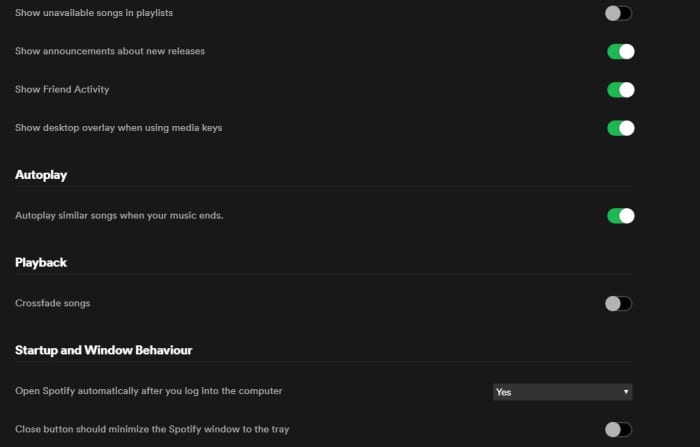Viewport: 700px width, 447px height.
Task: Switch off Autoplay similar songs
Action: click(620, 215)
